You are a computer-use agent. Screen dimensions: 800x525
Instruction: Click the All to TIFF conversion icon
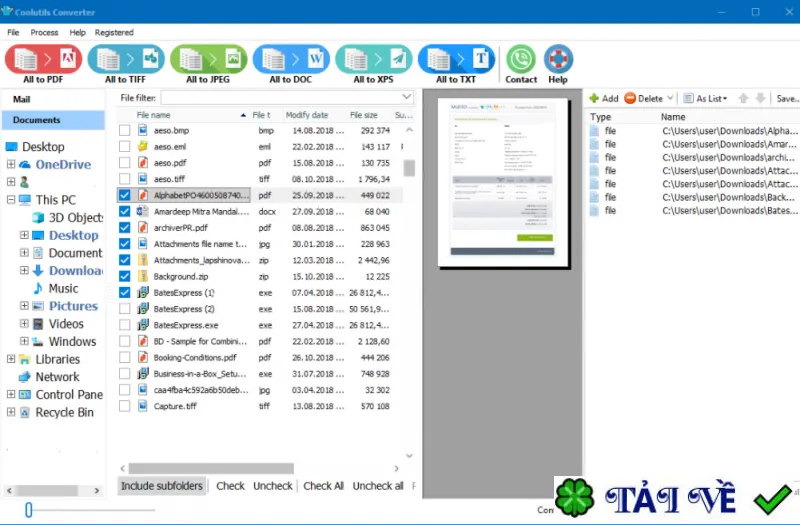[x=126, y=59]
